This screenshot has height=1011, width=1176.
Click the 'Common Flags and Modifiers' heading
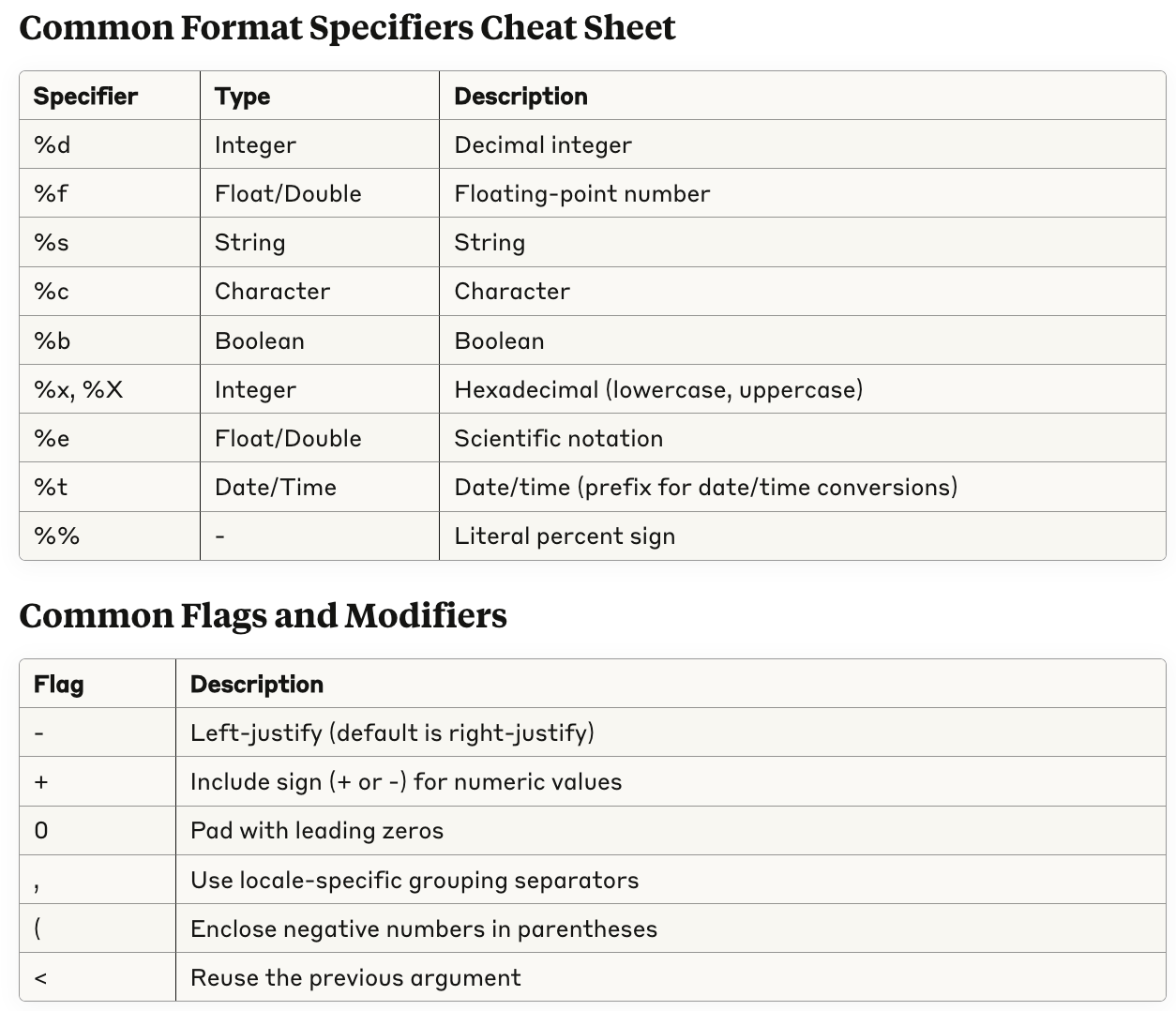[x=263, y=615]
